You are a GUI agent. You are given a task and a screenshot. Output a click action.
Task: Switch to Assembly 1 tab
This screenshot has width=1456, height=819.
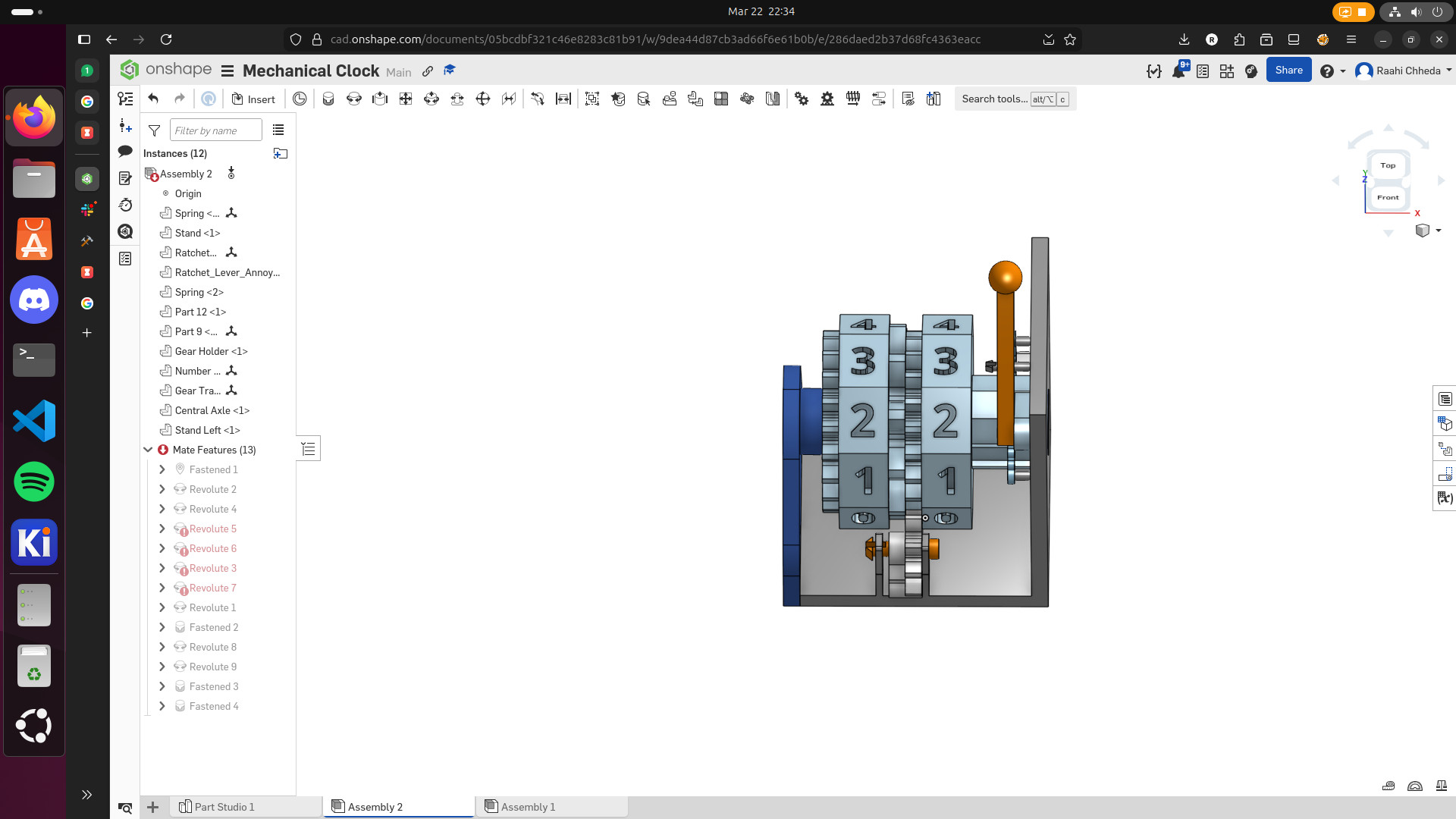(528, 807)
